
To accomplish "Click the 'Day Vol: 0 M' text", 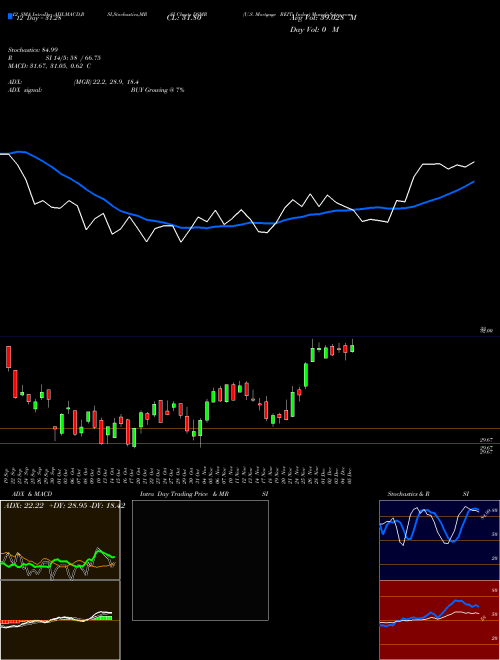I will 314,30.
